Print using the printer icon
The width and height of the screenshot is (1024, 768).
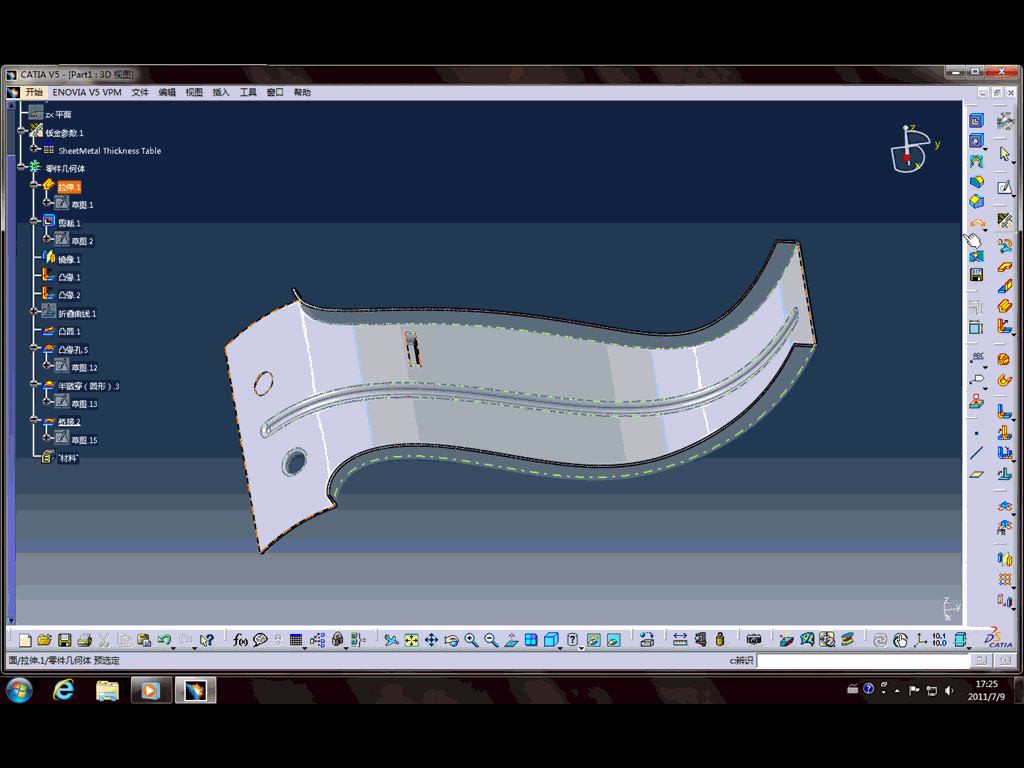point(84,640)
